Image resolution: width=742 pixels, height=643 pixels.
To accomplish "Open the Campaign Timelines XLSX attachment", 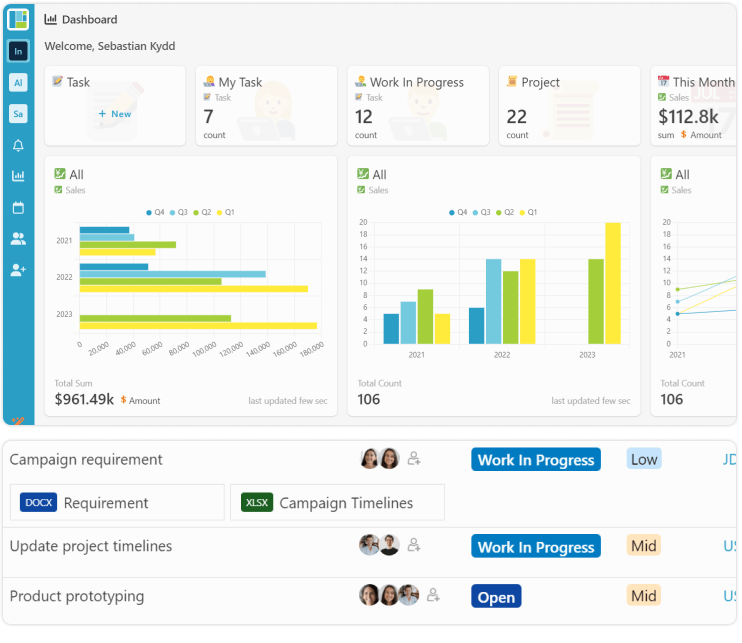I will pos(337,503).
